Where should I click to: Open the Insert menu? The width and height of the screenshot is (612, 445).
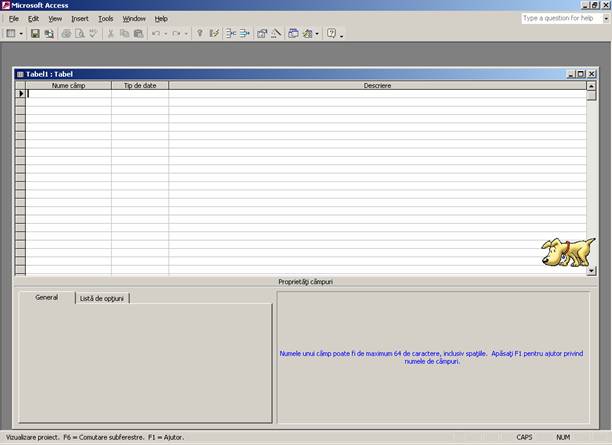coord(80,19)
